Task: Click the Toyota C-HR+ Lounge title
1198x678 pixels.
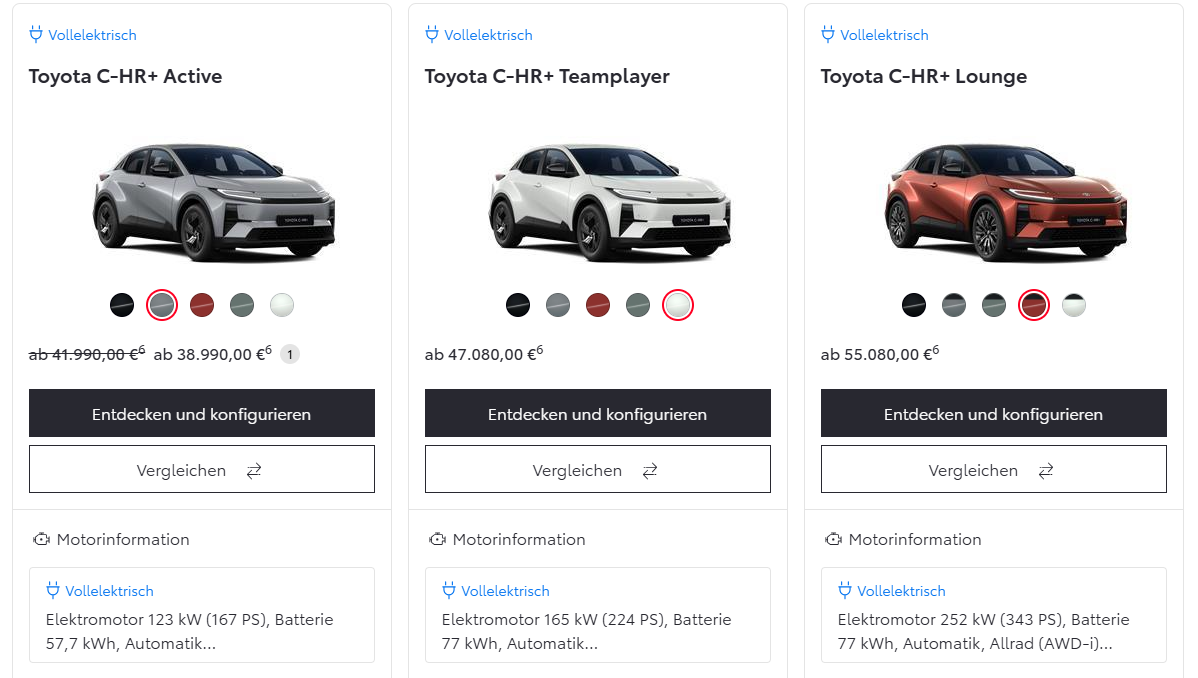Action: (924, 77)
